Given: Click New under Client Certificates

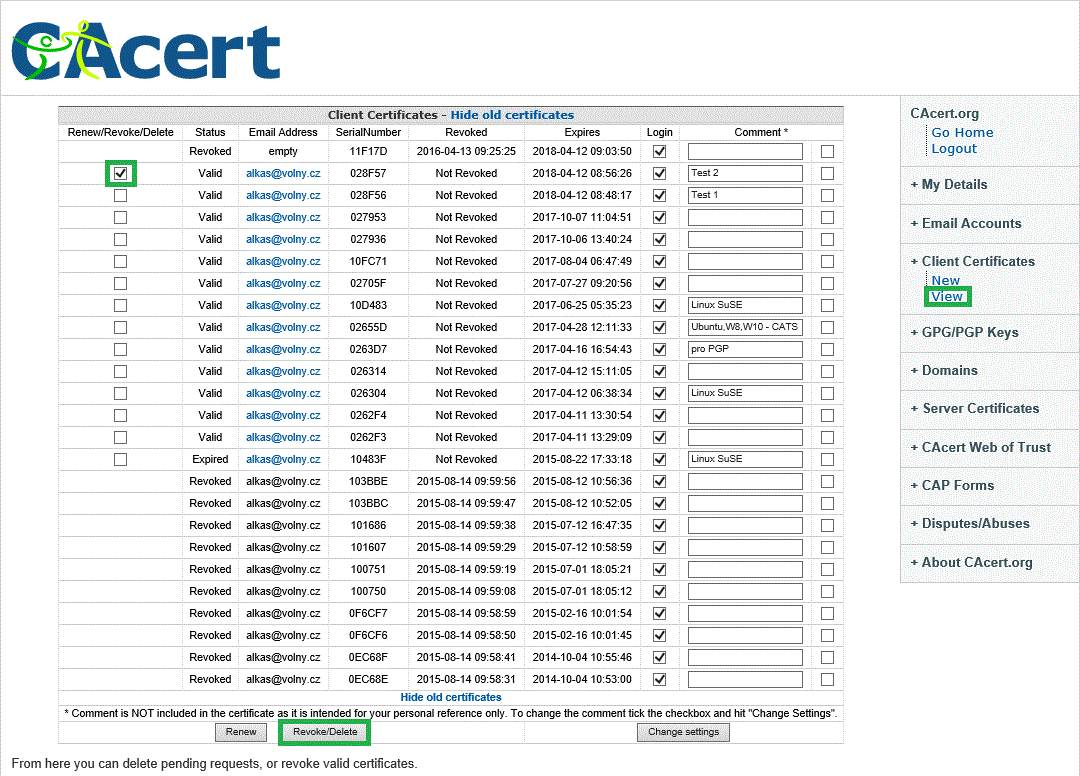Looking at the screenshot, I should click(x=945, y=280).
